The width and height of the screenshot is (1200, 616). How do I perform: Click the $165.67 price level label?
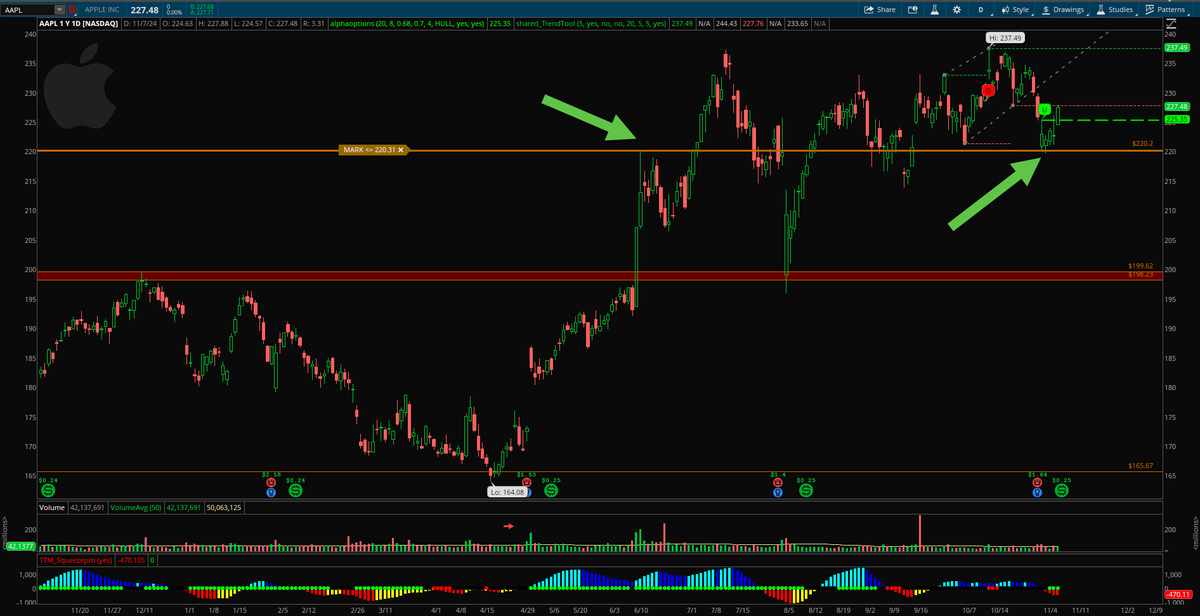pyautogui.click(x=1140, y=466)
